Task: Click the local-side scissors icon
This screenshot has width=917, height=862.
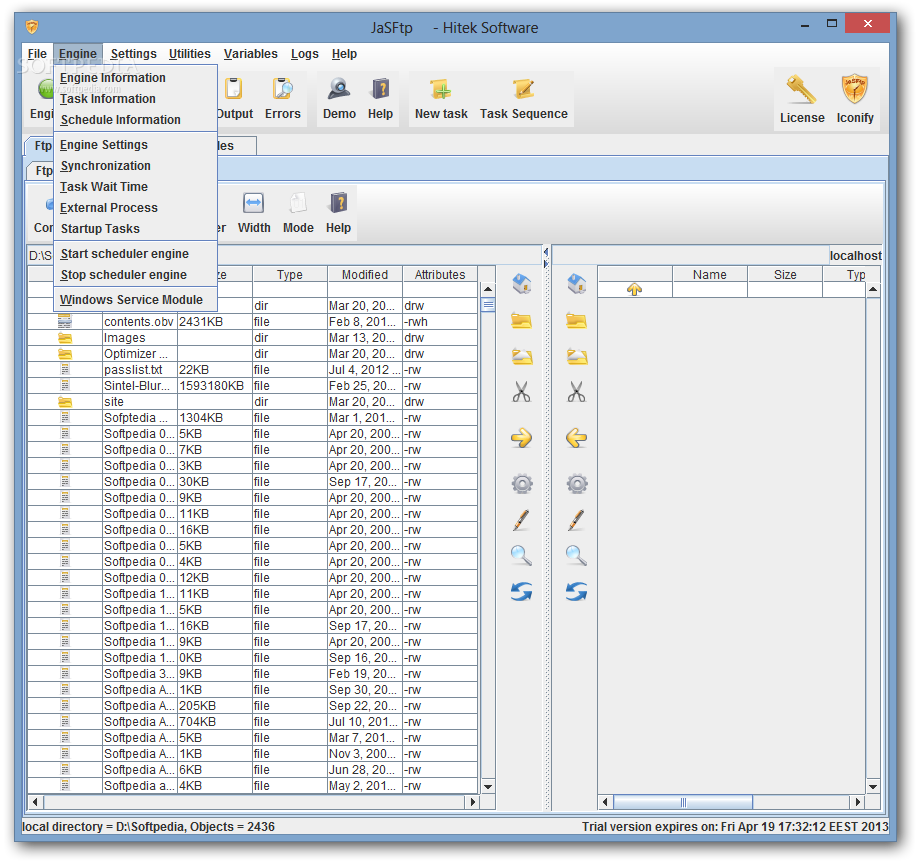Action: tap(521, 392)
